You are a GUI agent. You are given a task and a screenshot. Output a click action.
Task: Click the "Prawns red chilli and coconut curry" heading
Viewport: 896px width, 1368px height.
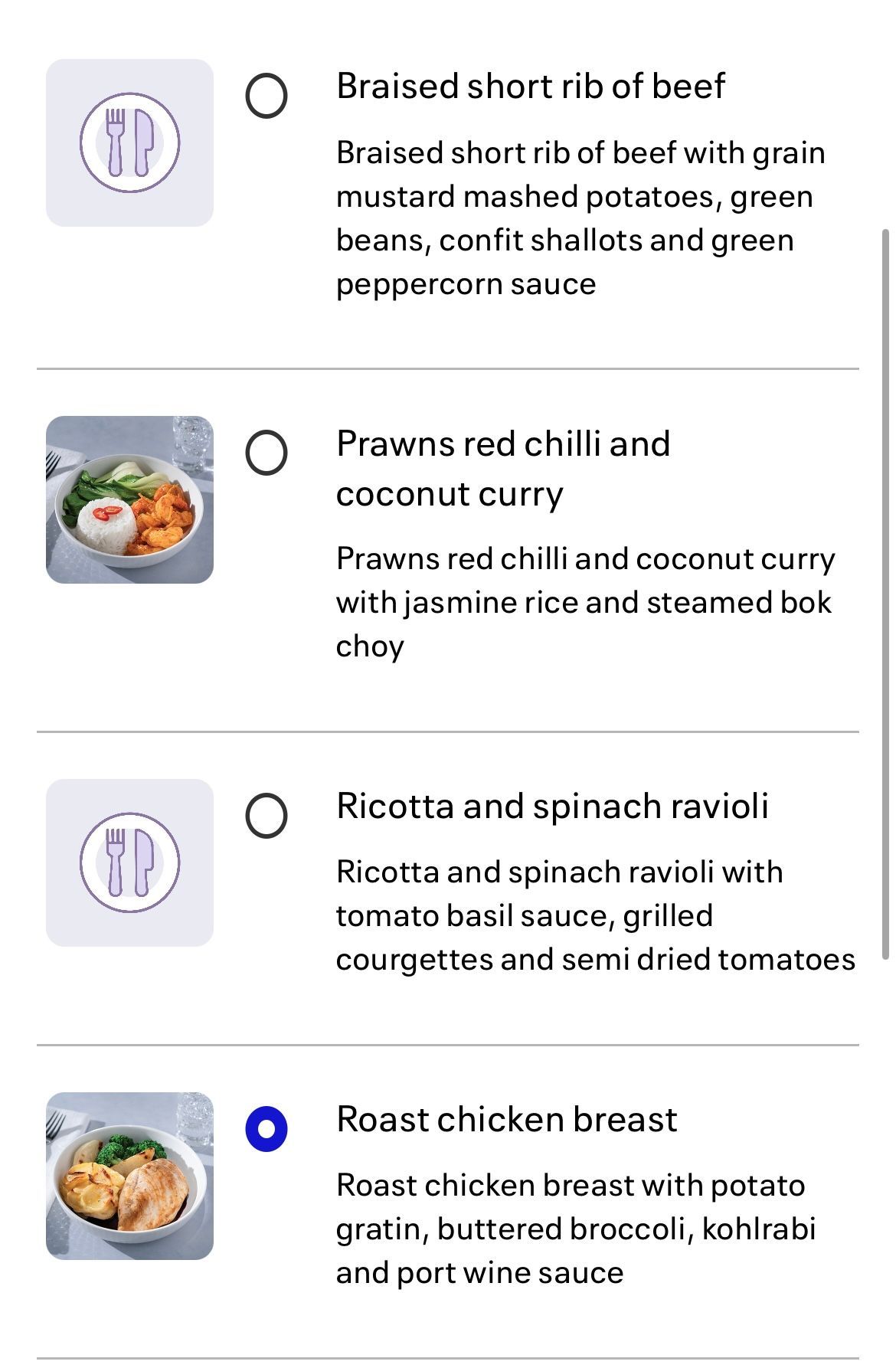click(502, 469)
